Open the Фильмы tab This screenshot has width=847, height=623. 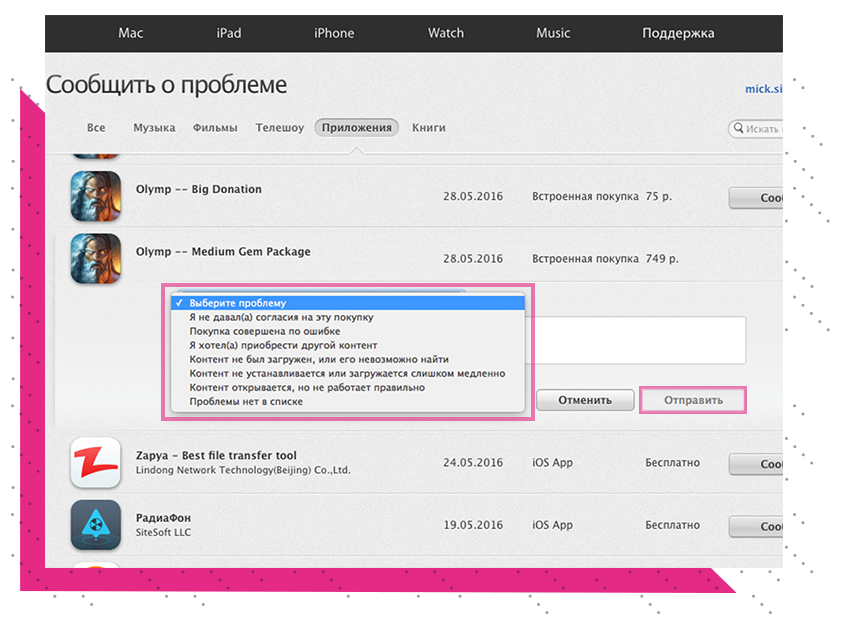point(215,128)
